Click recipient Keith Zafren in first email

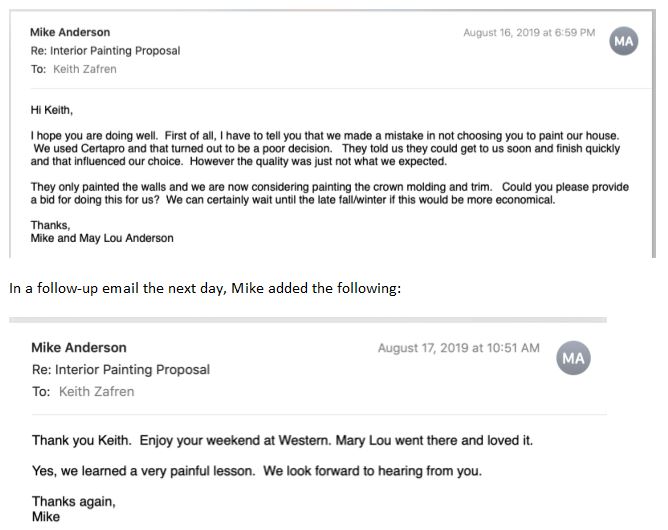(x=84, y=69)
